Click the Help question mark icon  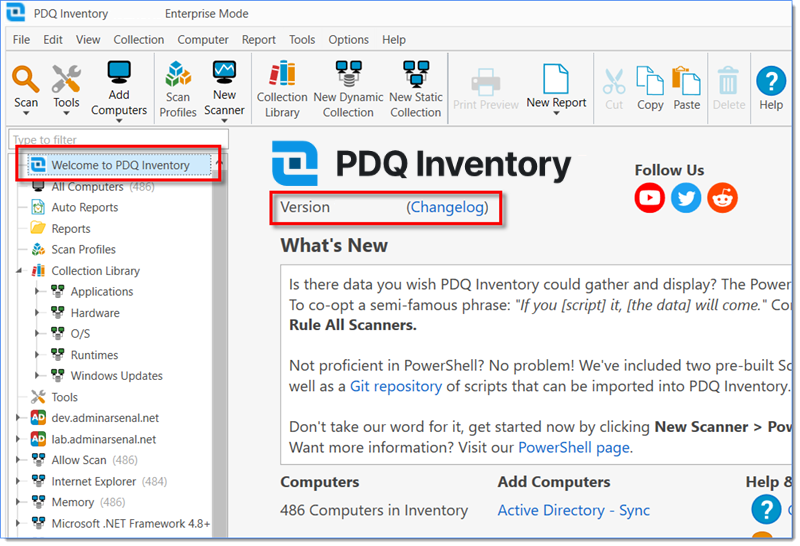pos(770,80)
